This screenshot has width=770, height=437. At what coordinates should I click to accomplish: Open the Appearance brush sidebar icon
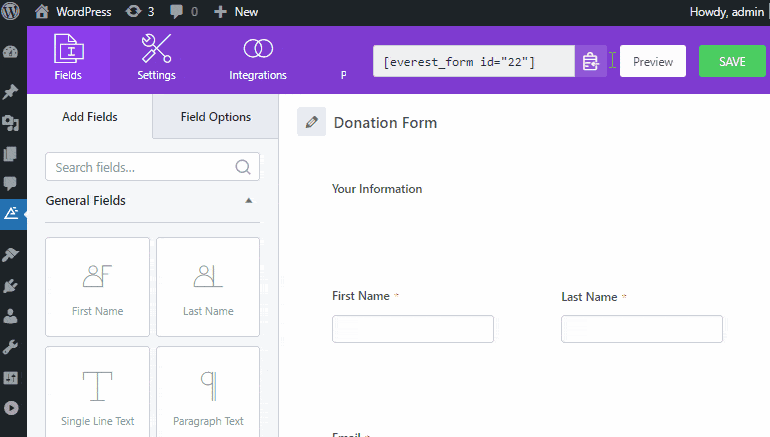pyautogui.click(x=10, y=254)
